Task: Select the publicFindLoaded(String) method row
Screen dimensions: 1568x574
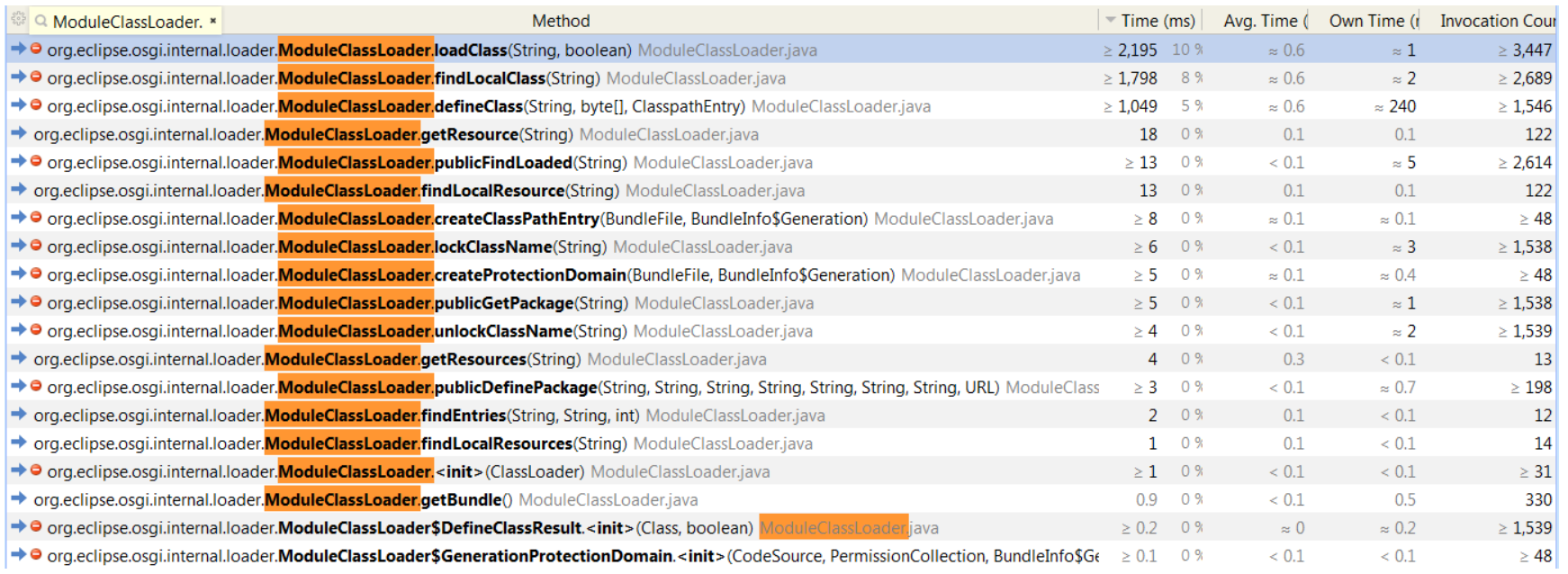Action: 503,163
